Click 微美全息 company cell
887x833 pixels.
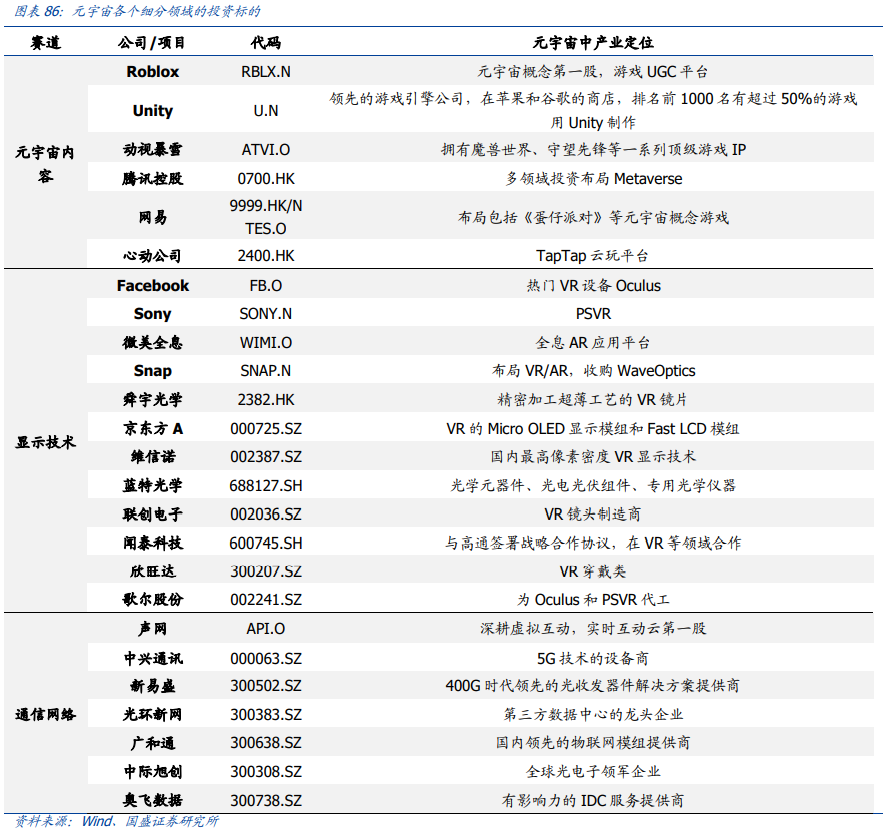coord(152,342)
